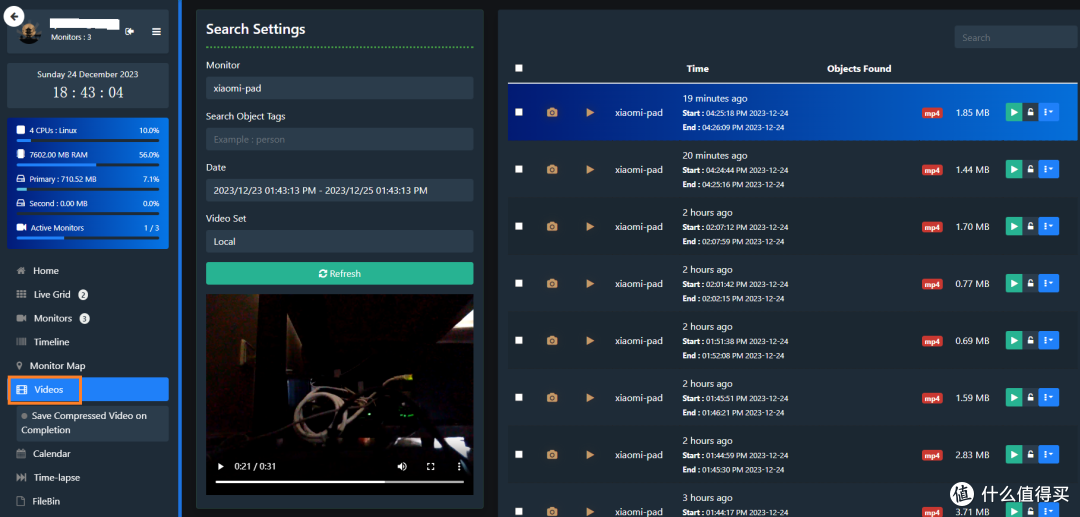Viewport: 1080px width, 517px height.
Task: Open Live Grid from the sidebar
Action: [x=53, y=295]
